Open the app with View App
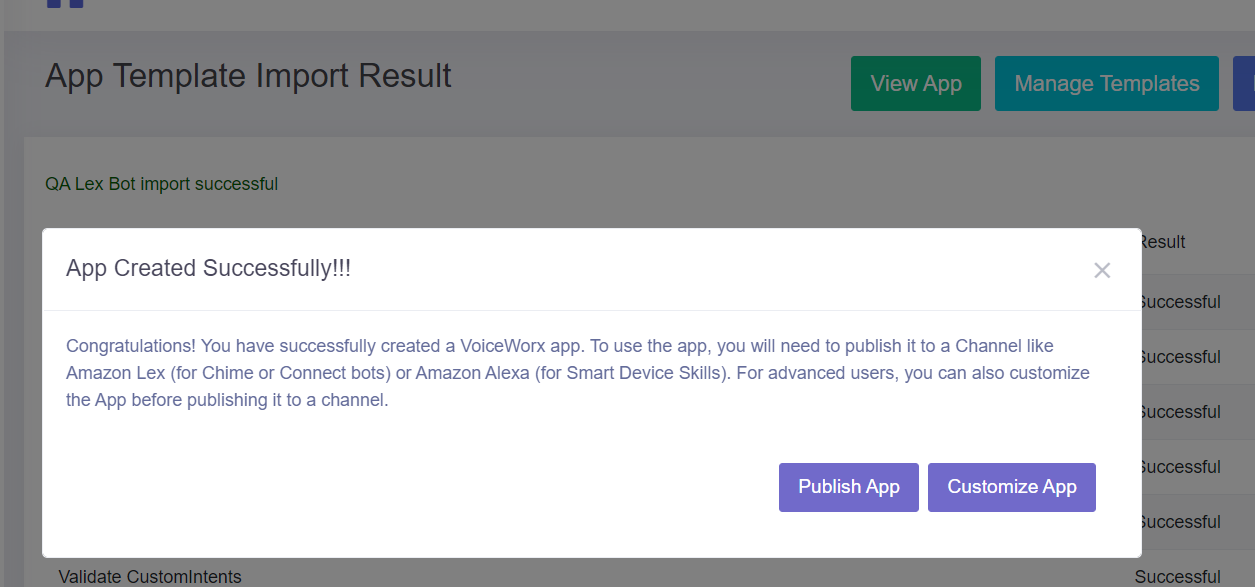Screen dimensions: 1255x587 (915, 84)
